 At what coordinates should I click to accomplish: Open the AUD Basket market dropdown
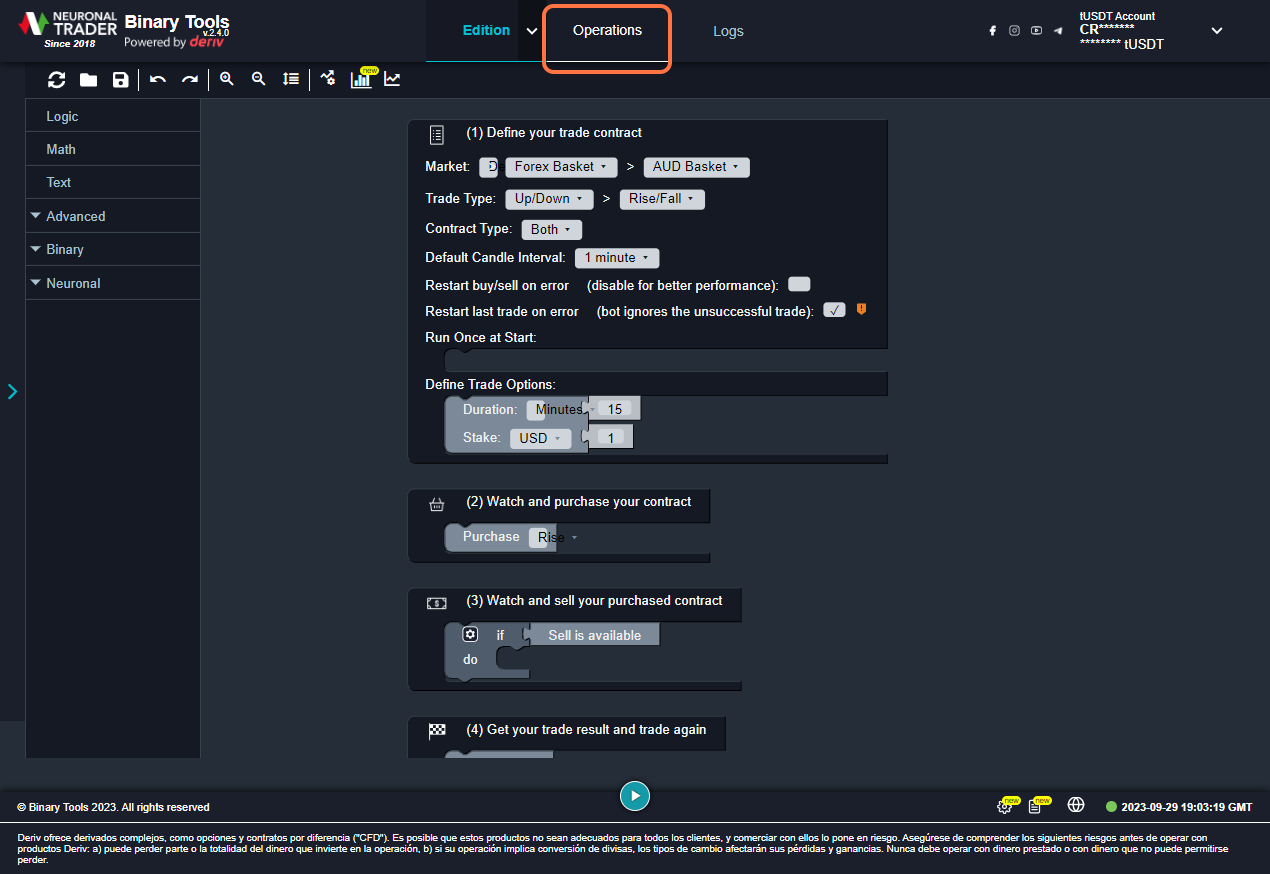(695, 167)
